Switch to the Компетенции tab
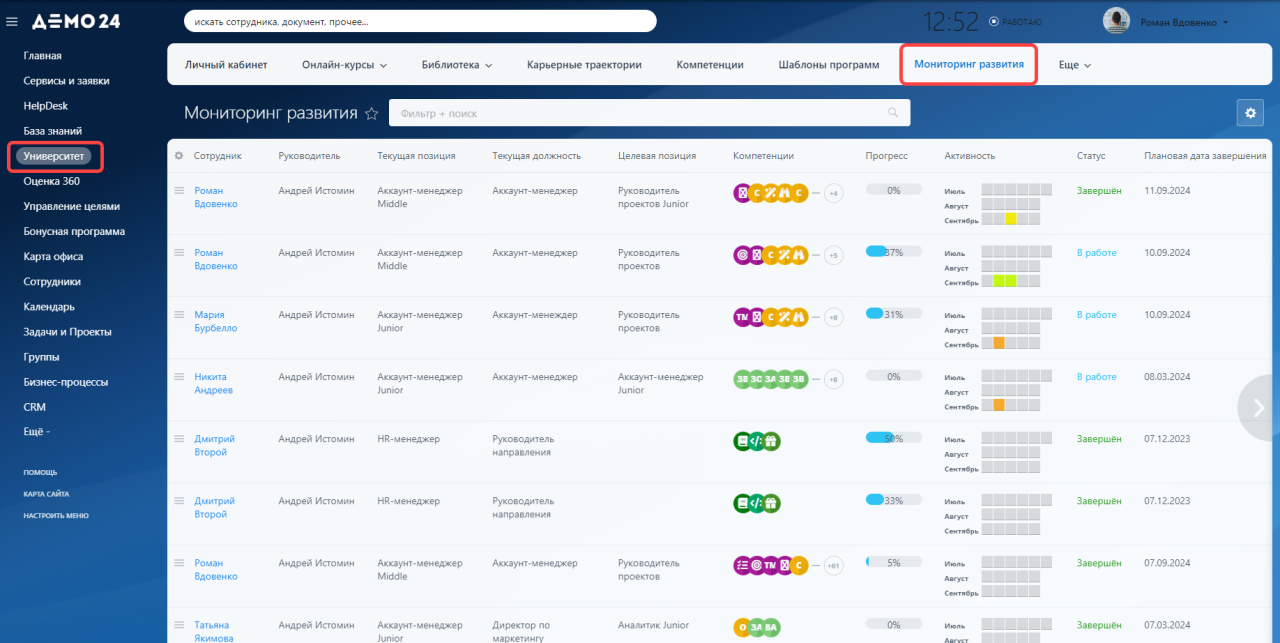The width and height of the screenshot is (1280, 643). point(710,65)
